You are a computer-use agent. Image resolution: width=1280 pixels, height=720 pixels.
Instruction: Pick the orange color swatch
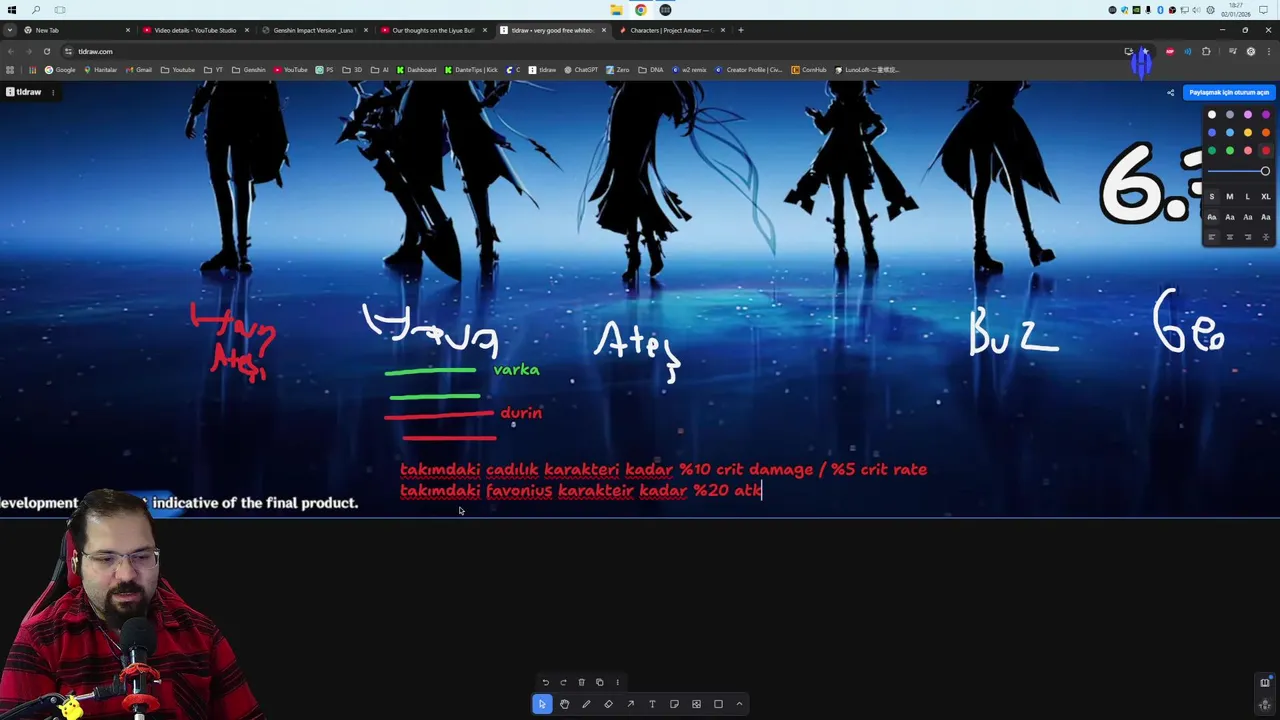pos(1266,133)
